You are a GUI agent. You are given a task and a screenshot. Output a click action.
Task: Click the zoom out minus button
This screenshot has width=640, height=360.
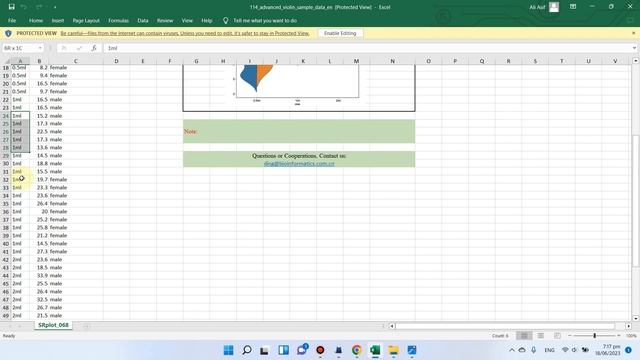coord(570,336)
